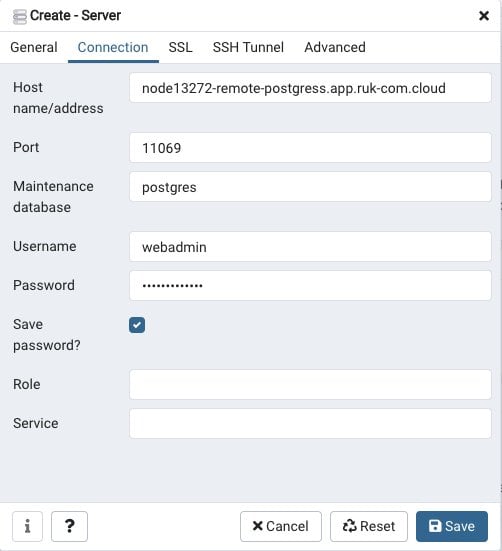Click the Username field with webadmin

310,247
